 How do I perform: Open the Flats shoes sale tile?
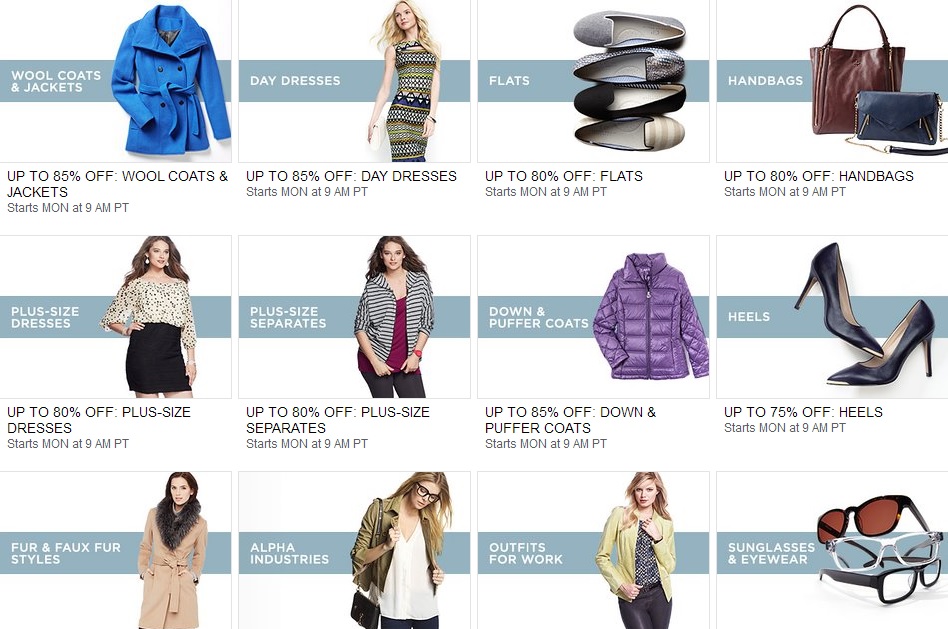(x=593, y=80)
